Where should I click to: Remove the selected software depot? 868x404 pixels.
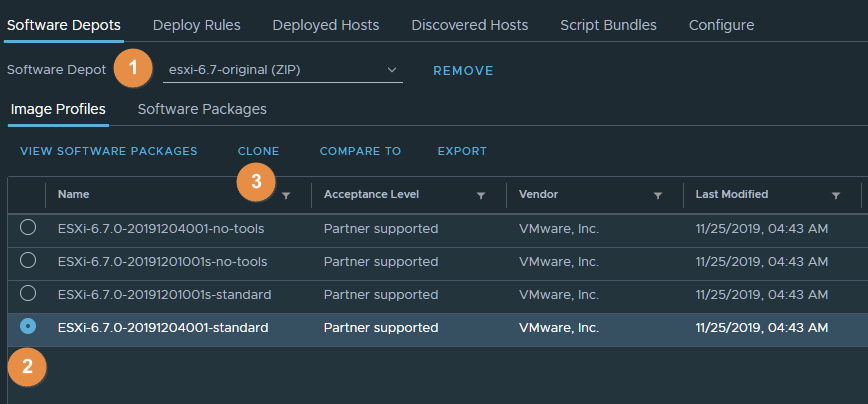pyautogui.click(x=463, y=71)
